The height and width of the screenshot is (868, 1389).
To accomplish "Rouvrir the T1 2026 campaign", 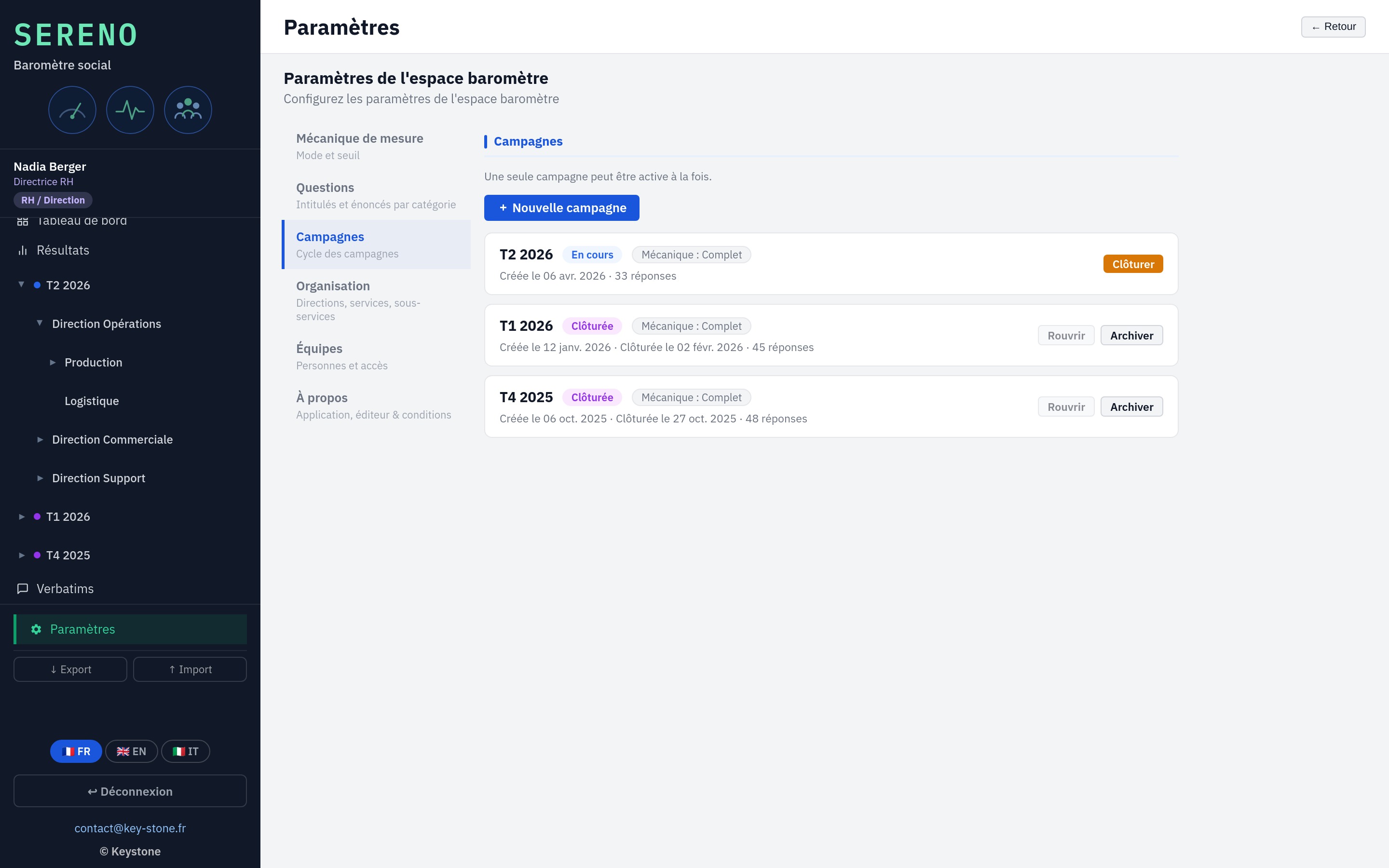I will click(x=1066, y=335).
